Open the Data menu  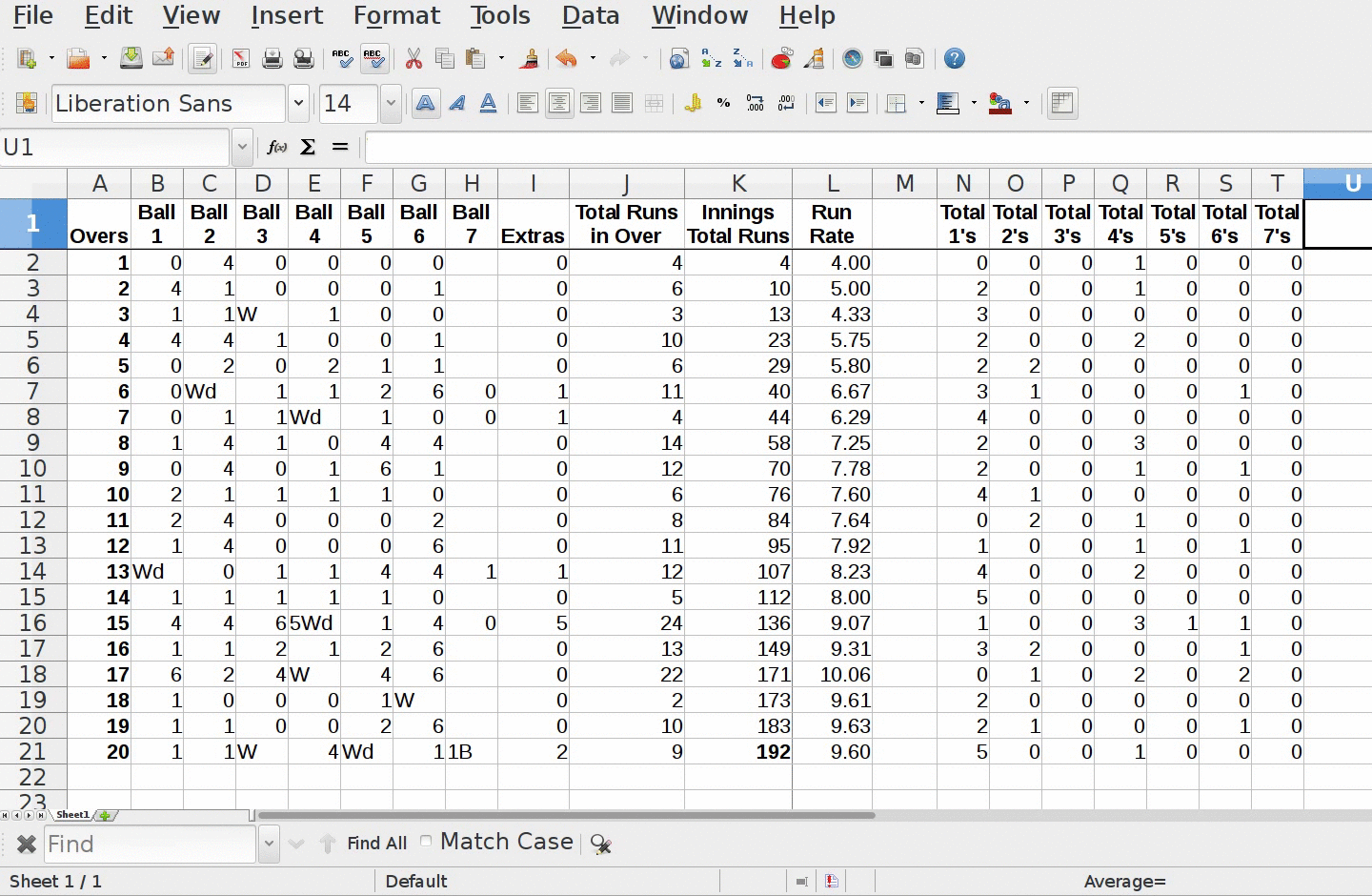590,15
